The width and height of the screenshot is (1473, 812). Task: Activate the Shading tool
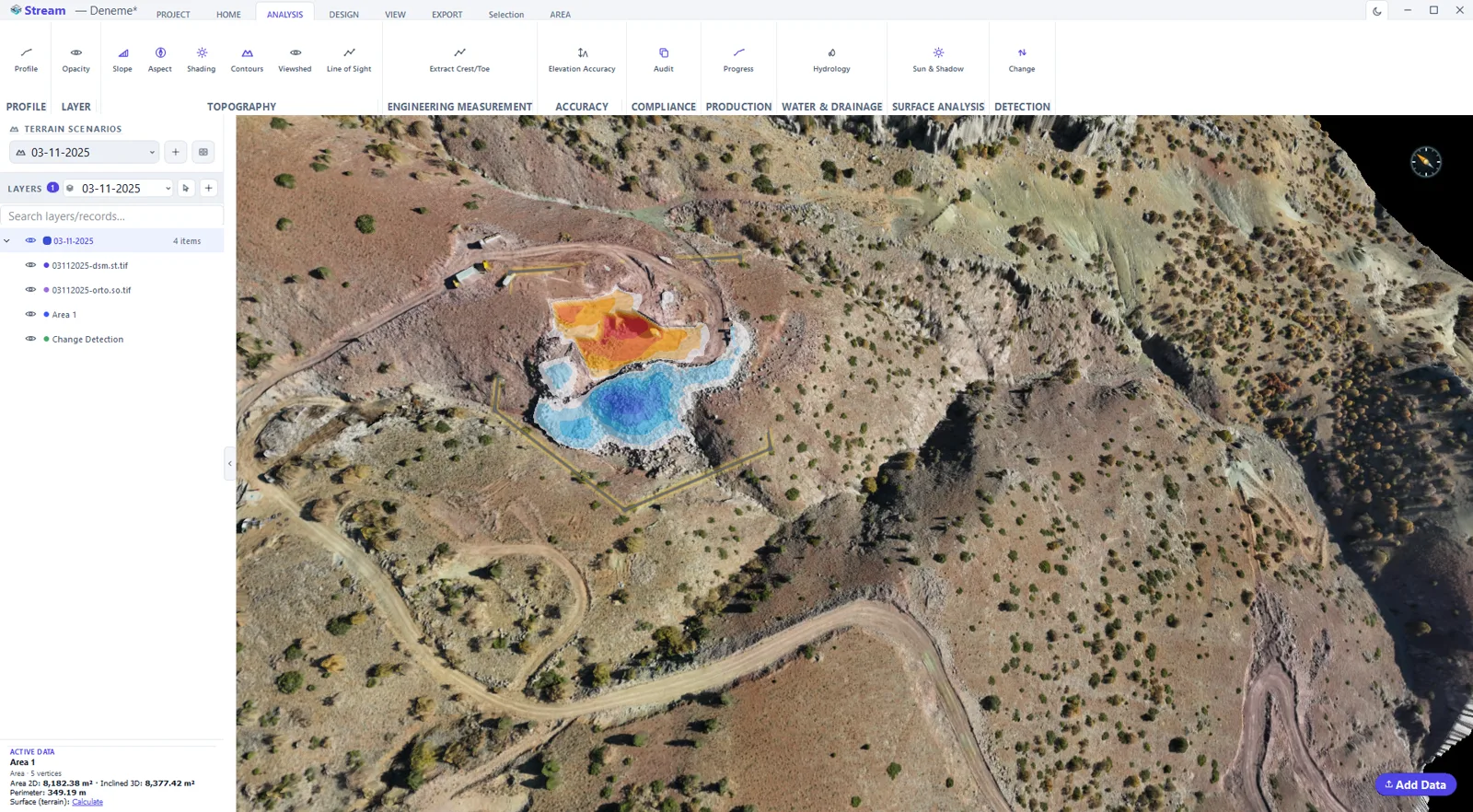tap(201, 60)
